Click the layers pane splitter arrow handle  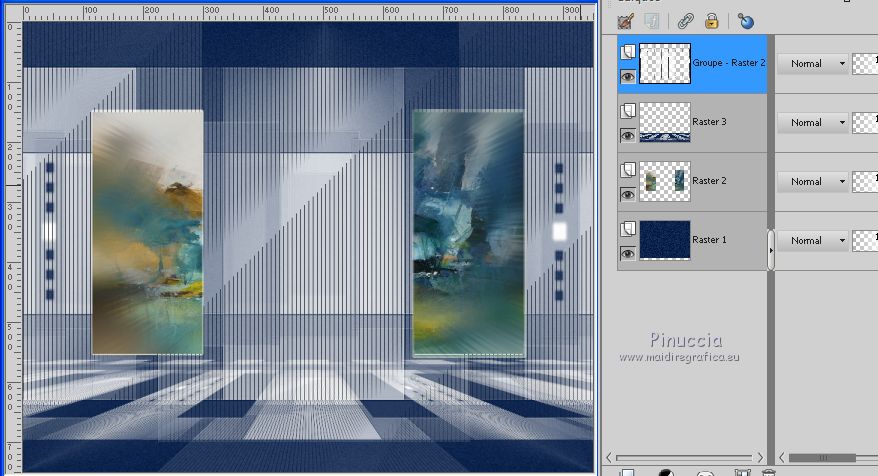(x=771, y=250)
